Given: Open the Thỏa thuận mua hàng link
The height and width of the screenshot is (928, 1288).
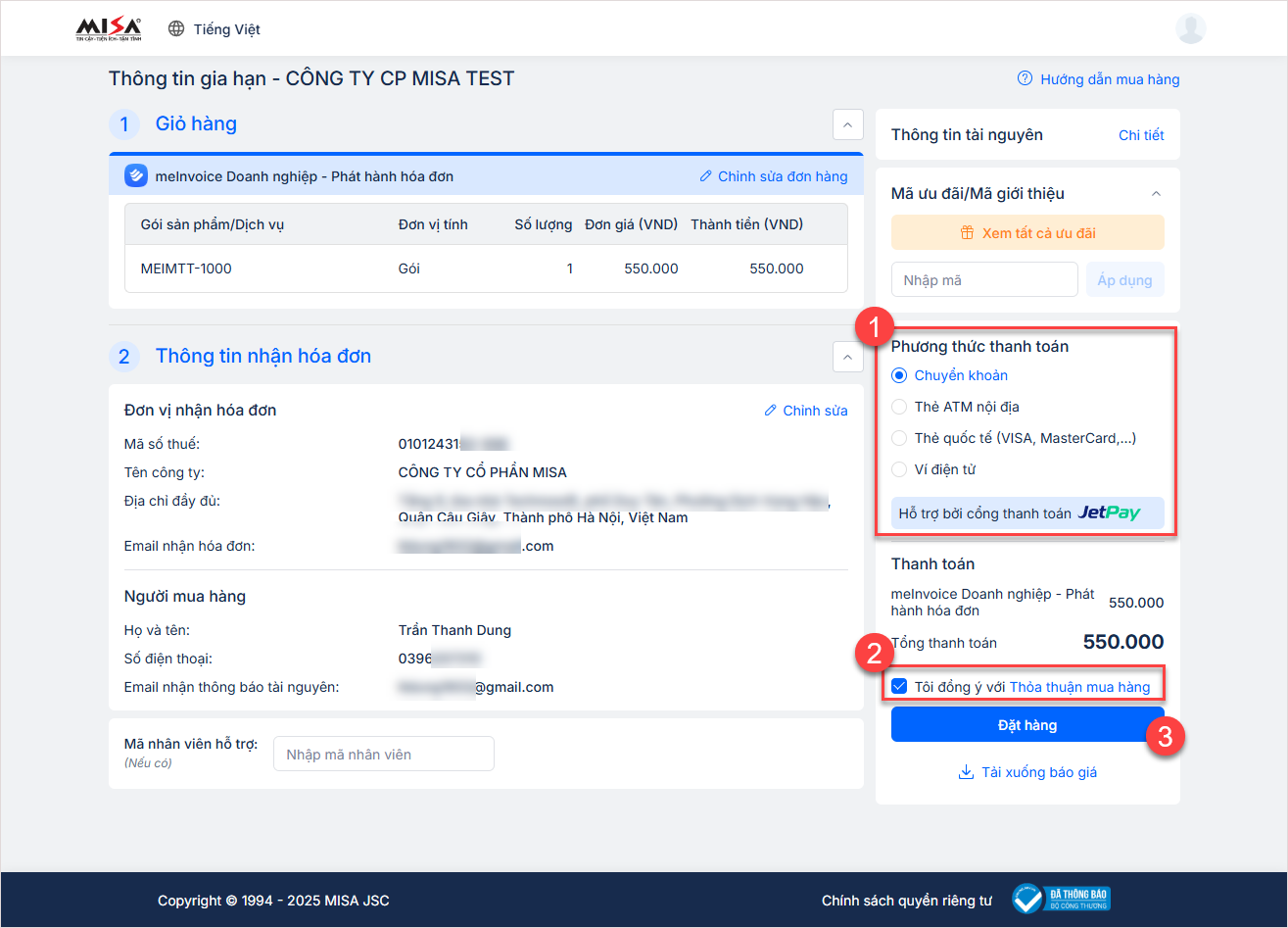Looking at the screenshot, I should [1079, 687].
